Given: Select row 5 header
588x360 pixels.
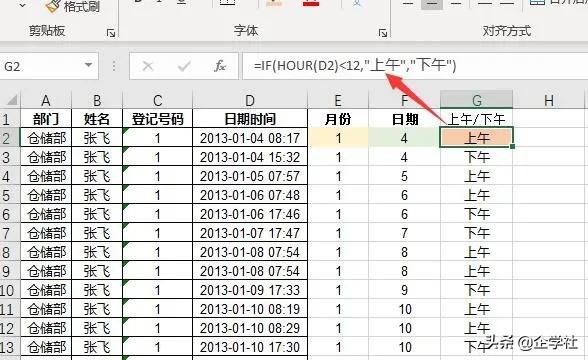Looking at the screenshot, I should [9, 195].
